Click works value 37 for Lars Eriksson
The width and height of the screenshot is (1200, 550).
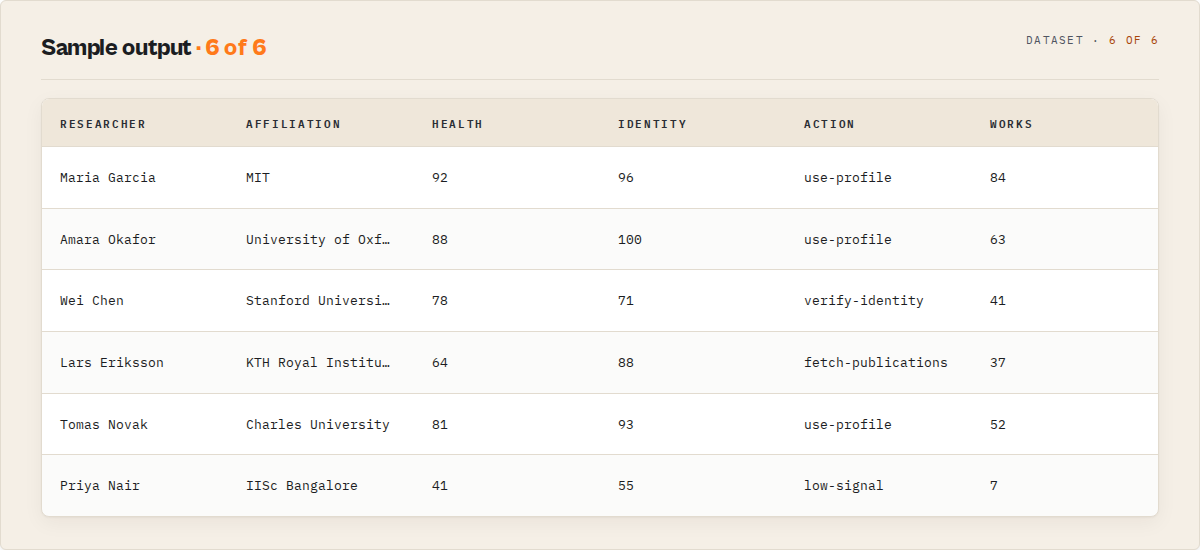pyautogui.click(x=998, y=363)
